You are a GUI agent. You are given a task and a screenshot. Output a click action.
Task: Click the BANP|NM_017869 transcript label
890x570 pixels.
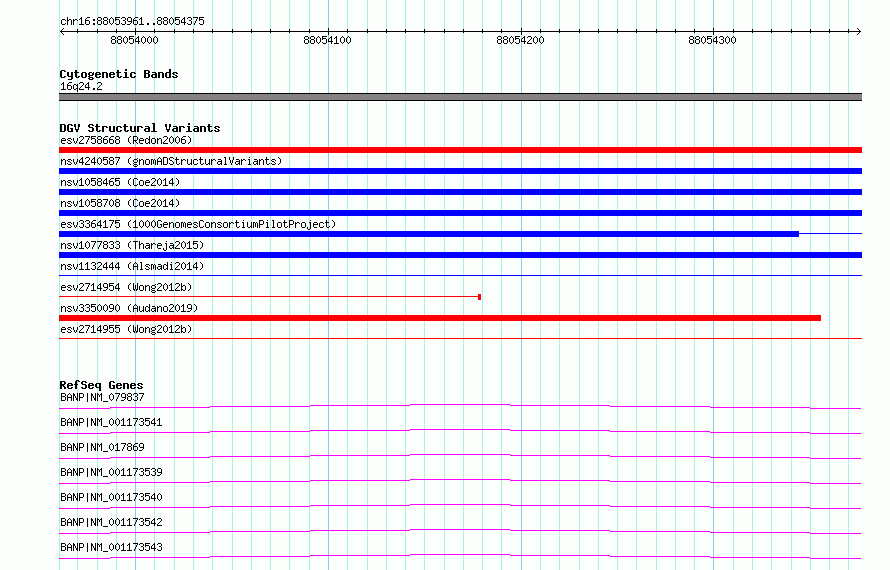pyautogui.click(x=102, y=447)
